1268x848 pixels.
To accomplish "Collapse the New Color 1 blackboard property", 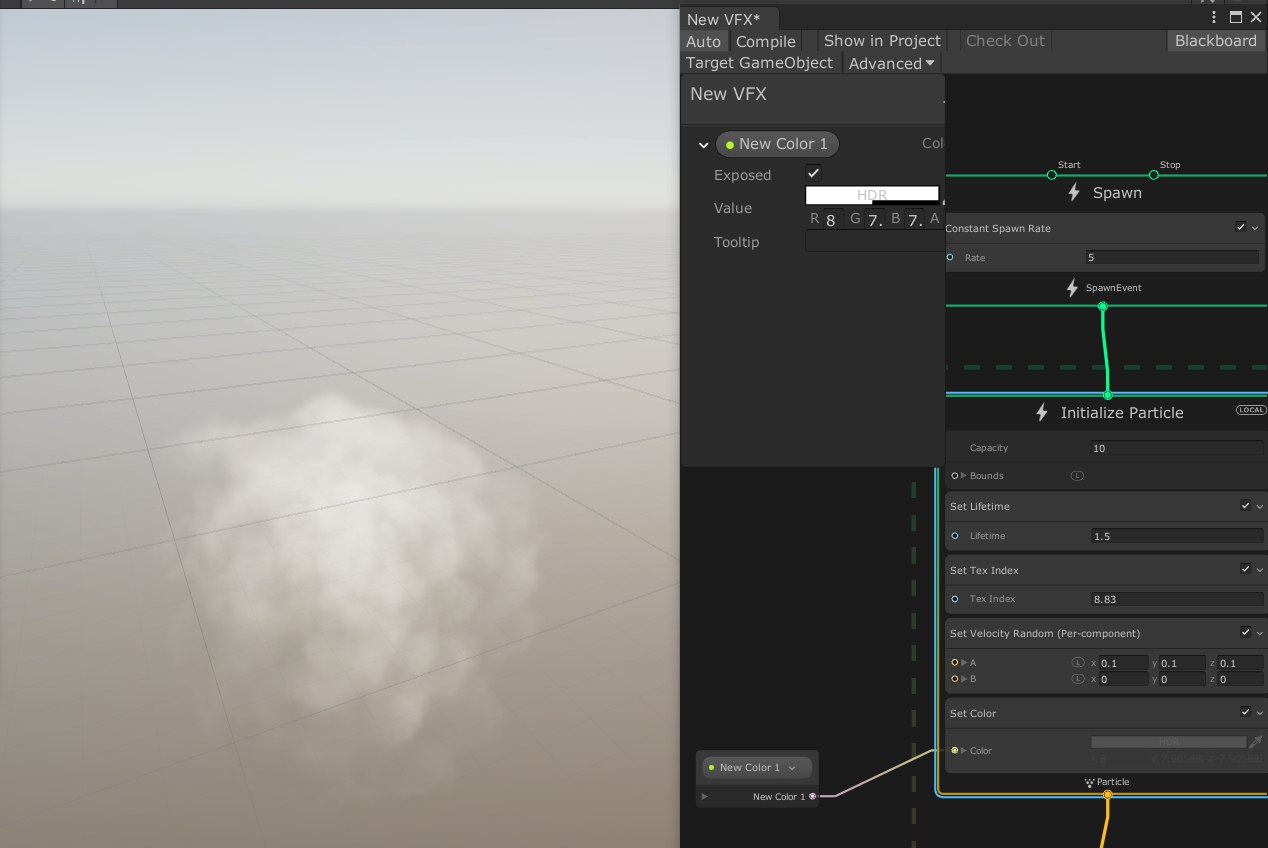I will (x=704, y=145).
